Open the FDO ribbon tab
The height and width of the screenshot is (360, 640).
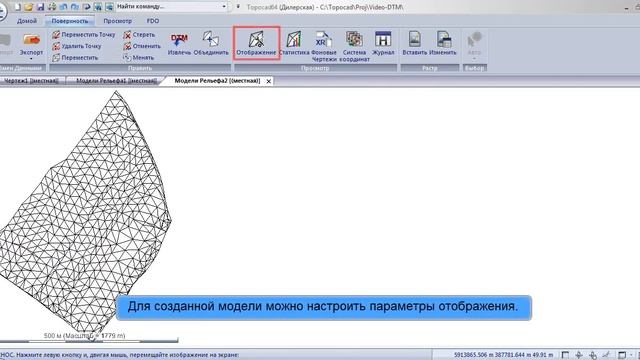coord(153,21)
